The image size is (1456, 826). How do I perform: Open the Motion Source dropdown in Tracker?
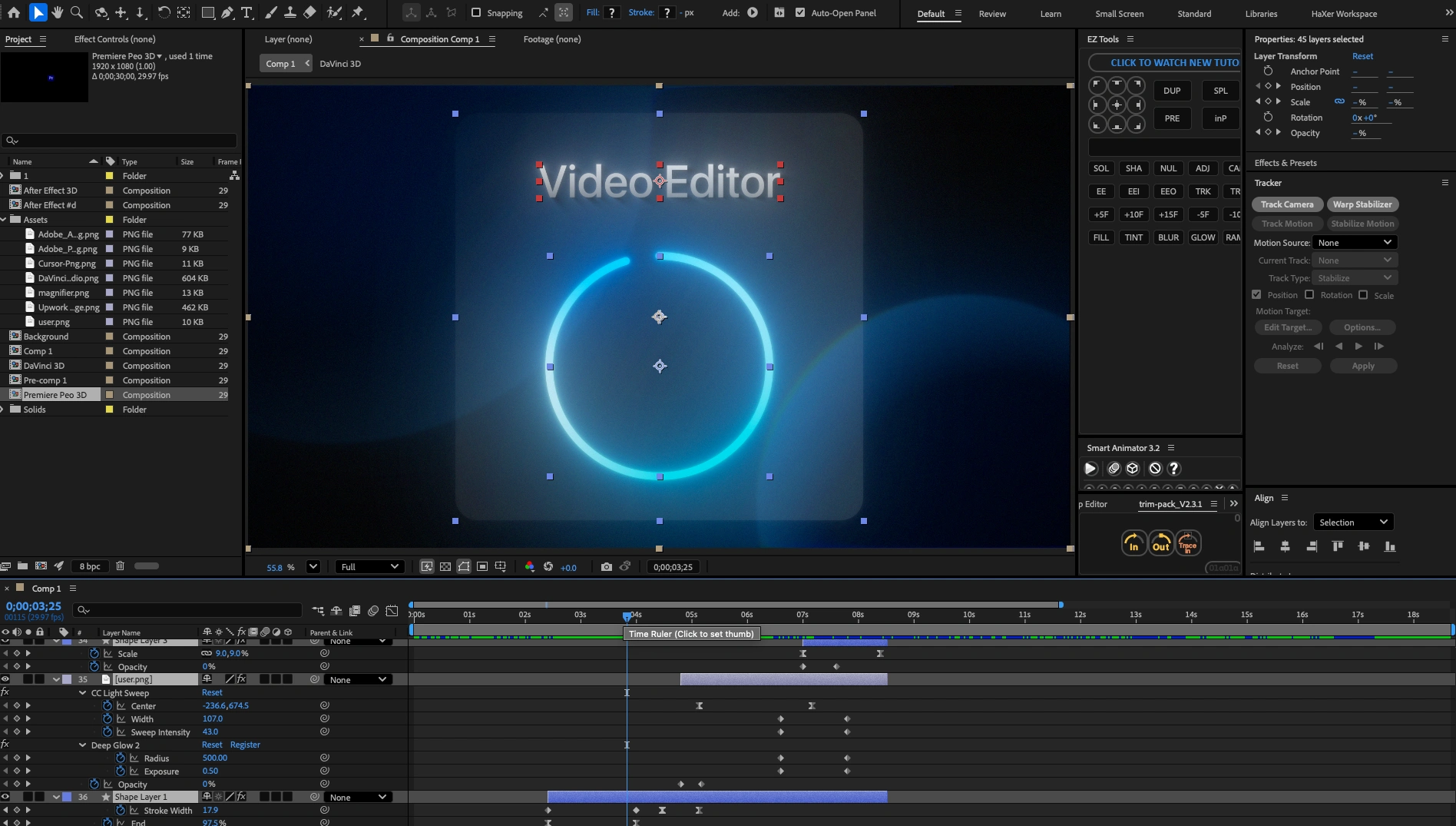(1354, 242)
